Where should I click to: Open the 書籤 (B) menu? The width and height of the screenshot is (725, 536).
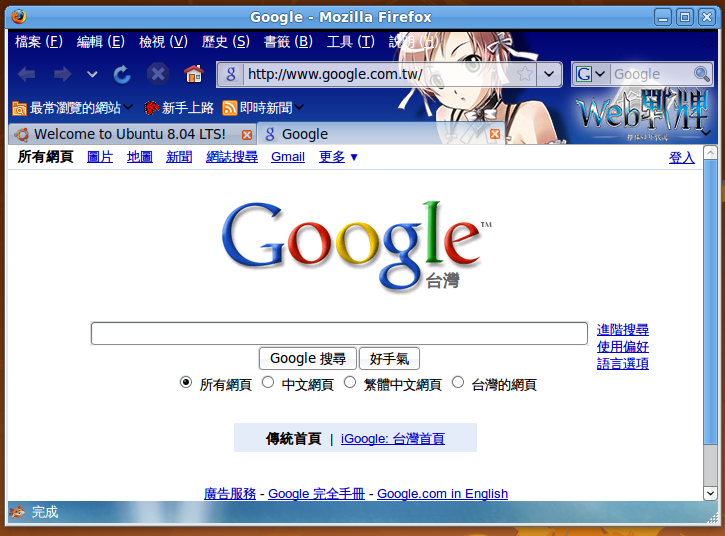point(288,42)
